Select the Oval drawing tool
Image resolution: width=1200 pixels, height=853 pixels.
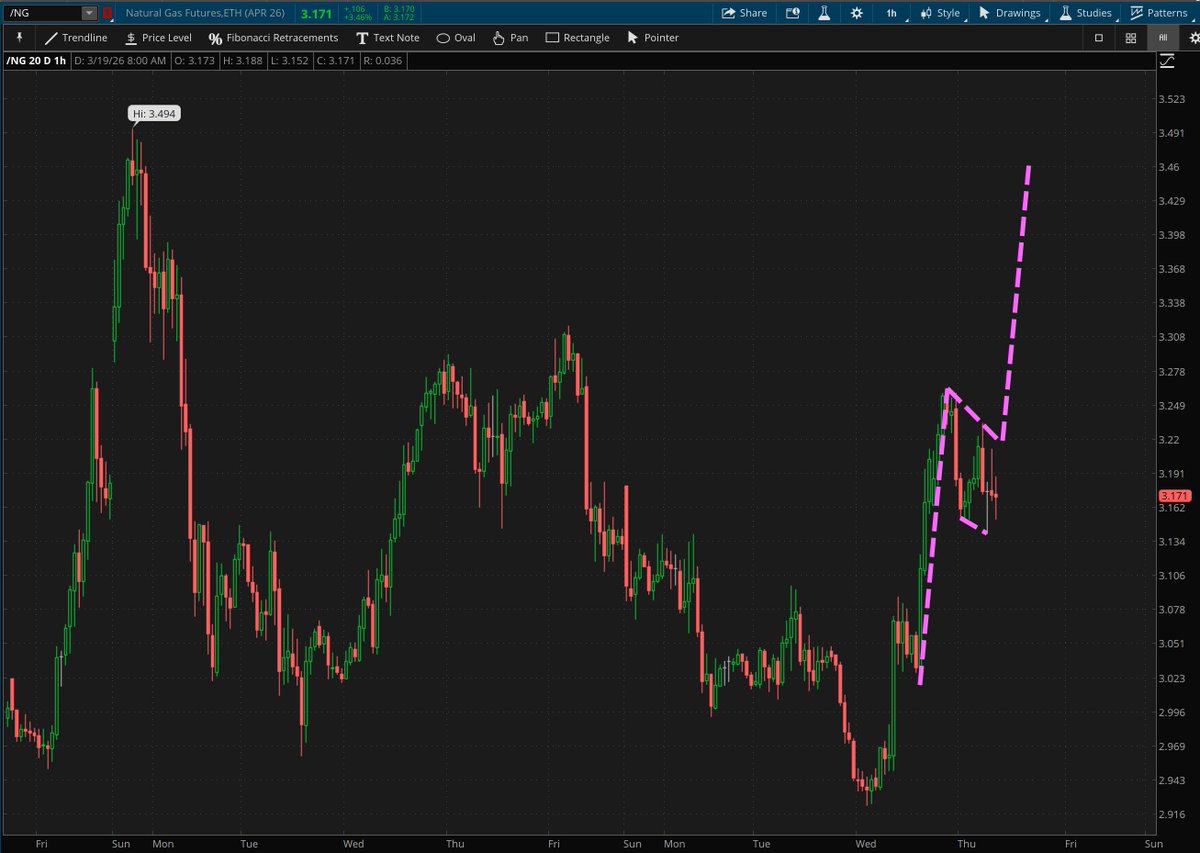pos(456,37)
